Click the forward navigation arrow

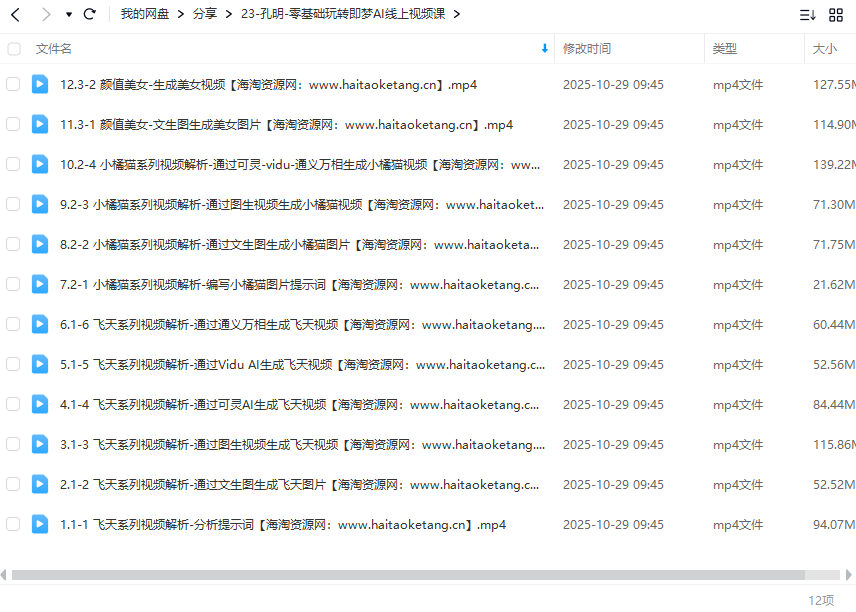(x=44, y=14)
